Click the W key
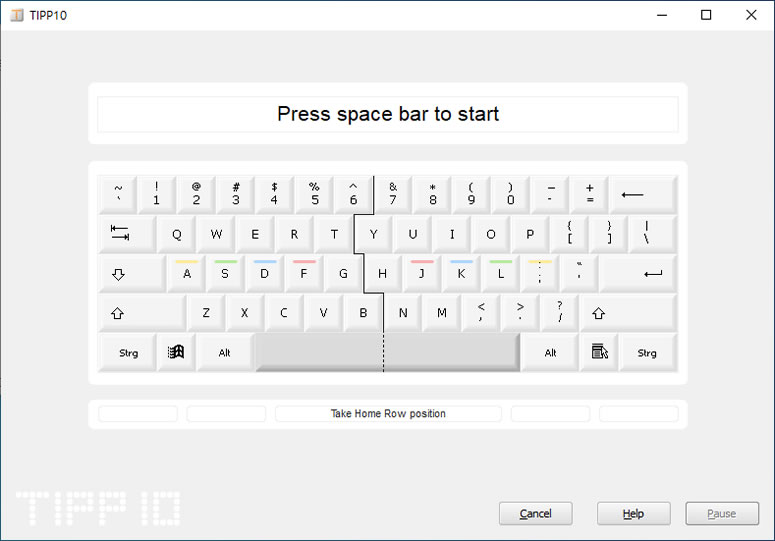Image resolution: width=775 pixels, height=541 pixels. pyautogui.click(x=215, y=234)
